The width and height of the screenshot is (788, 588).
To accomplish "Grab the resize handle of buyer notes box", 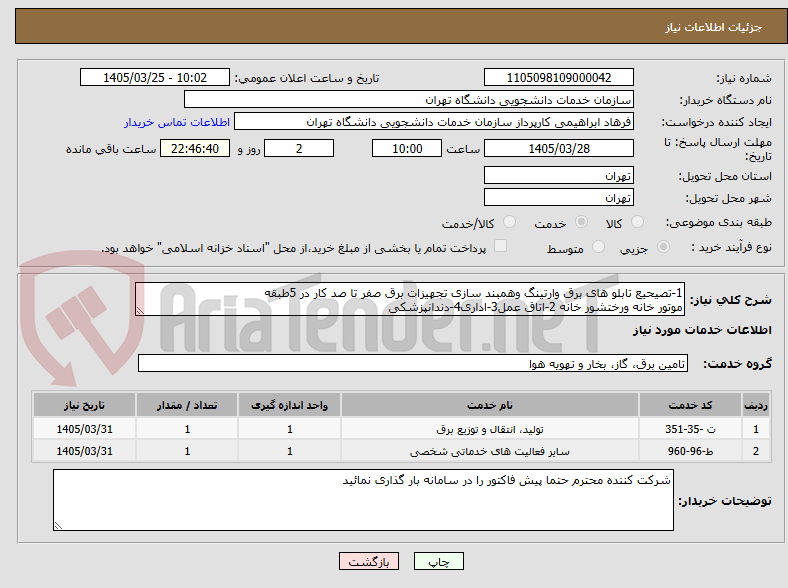I will click(x=58, y=526).
